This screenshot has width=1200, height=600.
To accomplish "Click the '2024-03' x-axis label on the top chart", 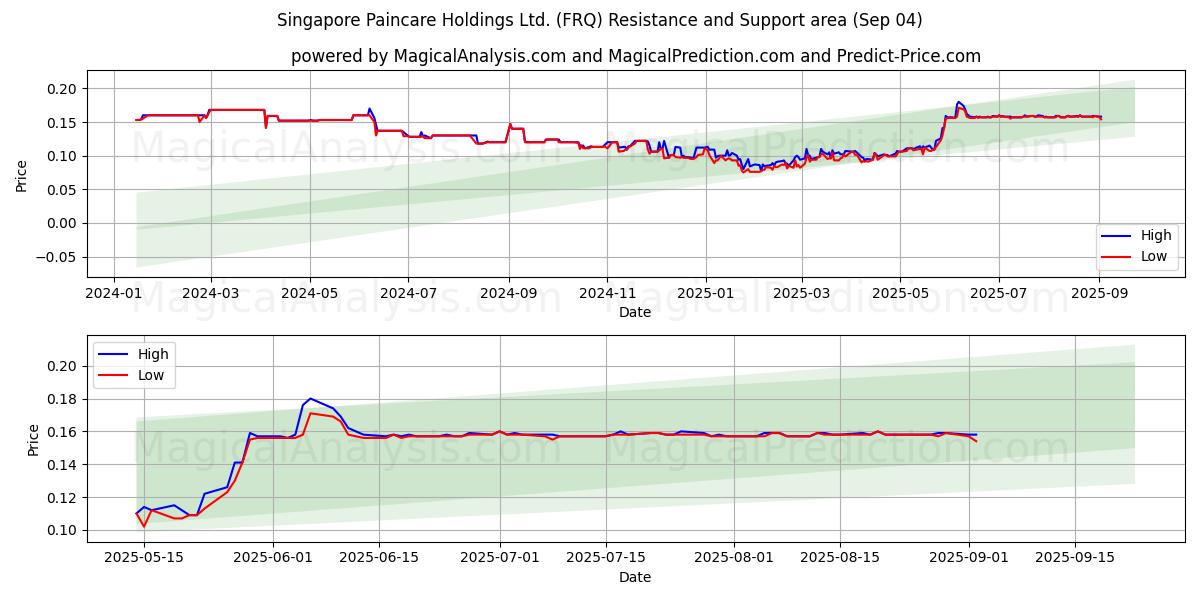I will (210, 294).
